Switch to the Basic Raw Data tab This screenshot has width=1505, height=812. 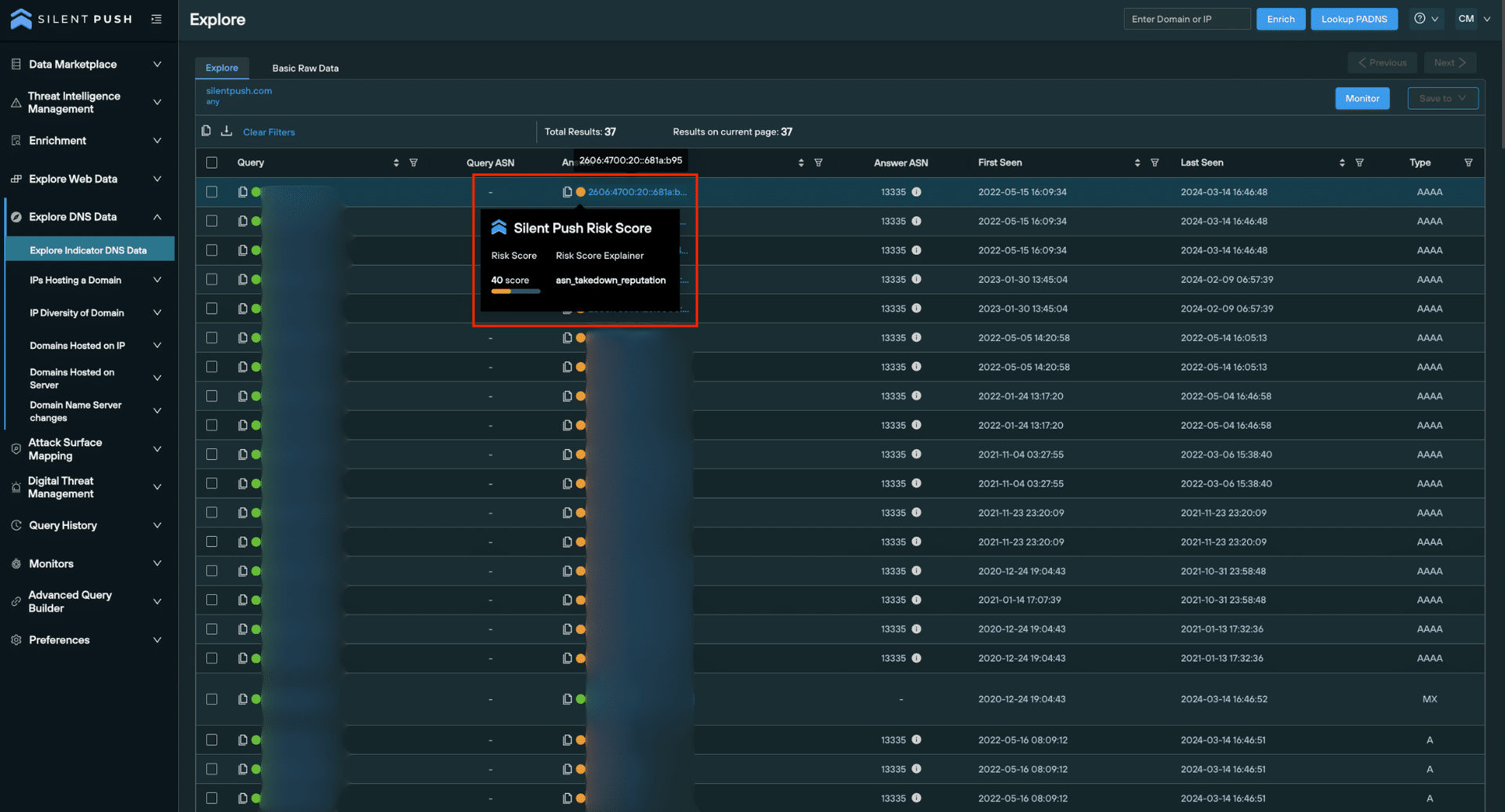[305, 68]
